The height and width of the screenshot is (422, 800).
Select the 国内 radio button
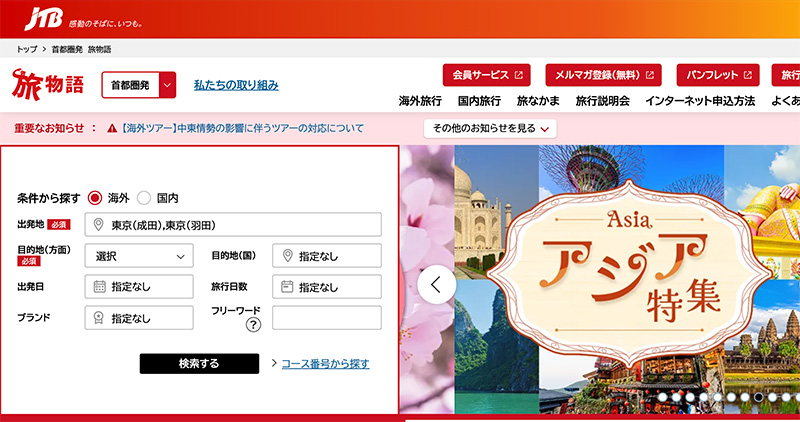pos(144,198)
